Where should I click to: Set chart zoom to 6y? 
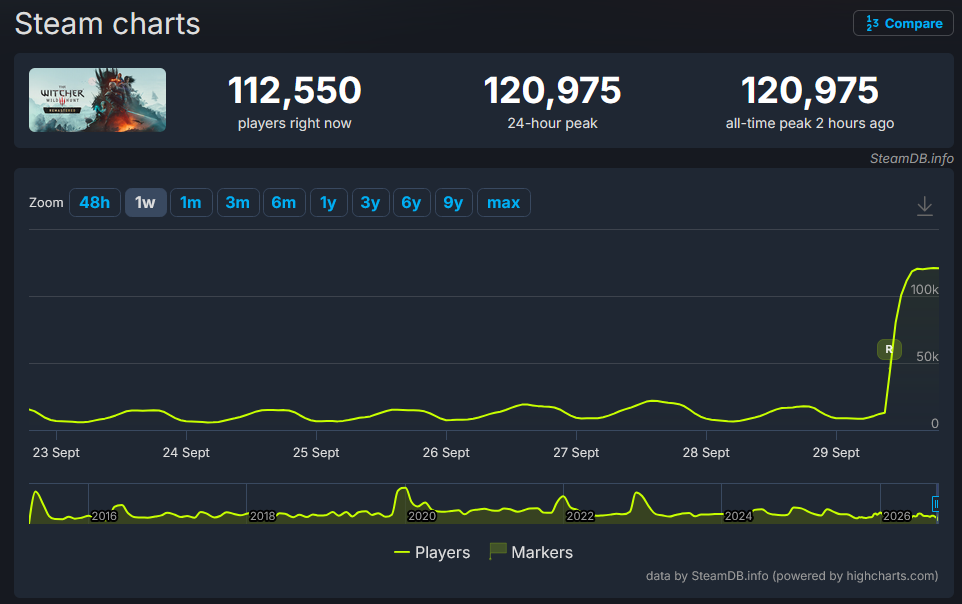[411, 203]
